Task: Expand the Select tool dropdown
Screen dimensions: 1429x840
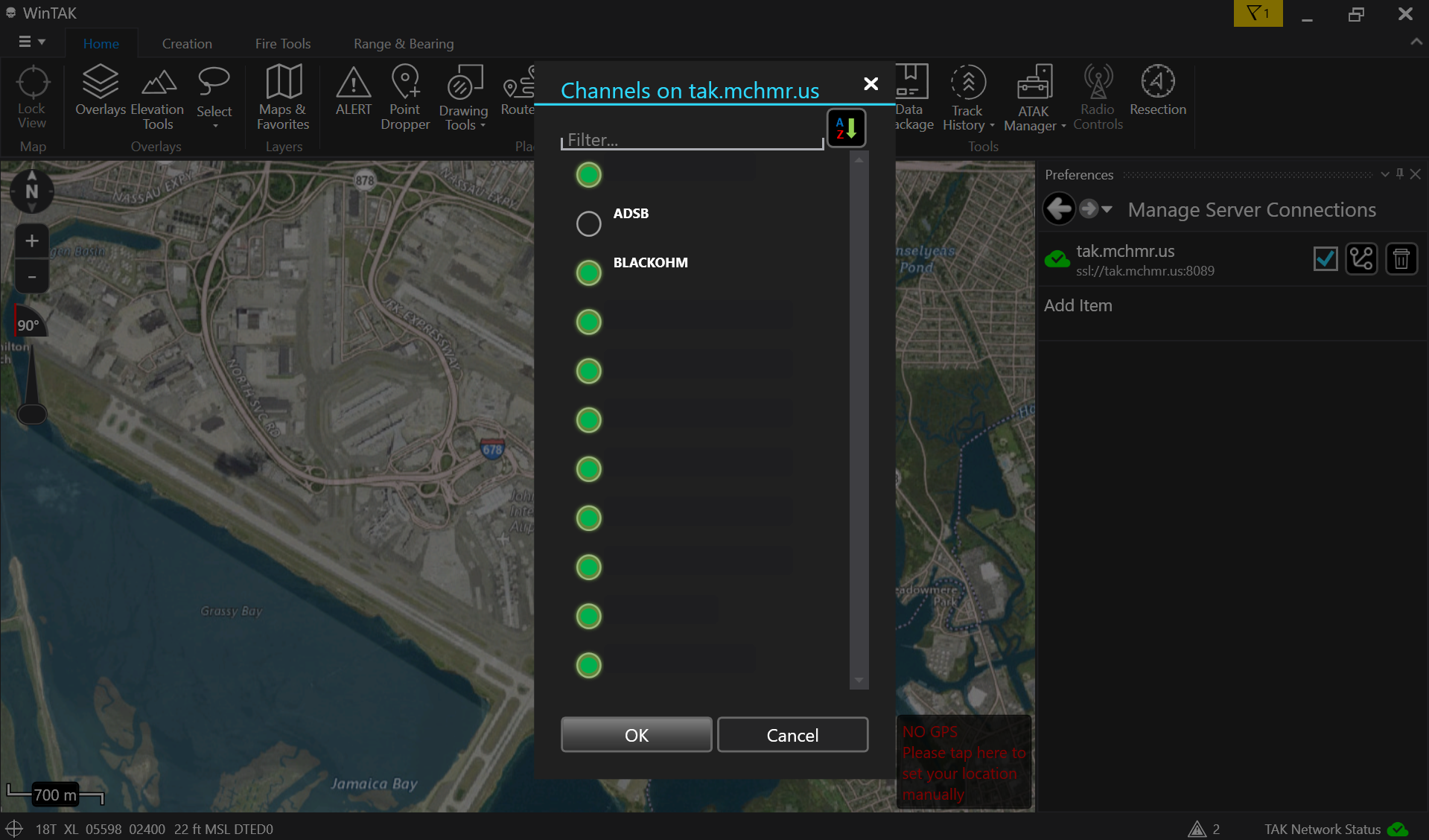Action: pos(215,127)
